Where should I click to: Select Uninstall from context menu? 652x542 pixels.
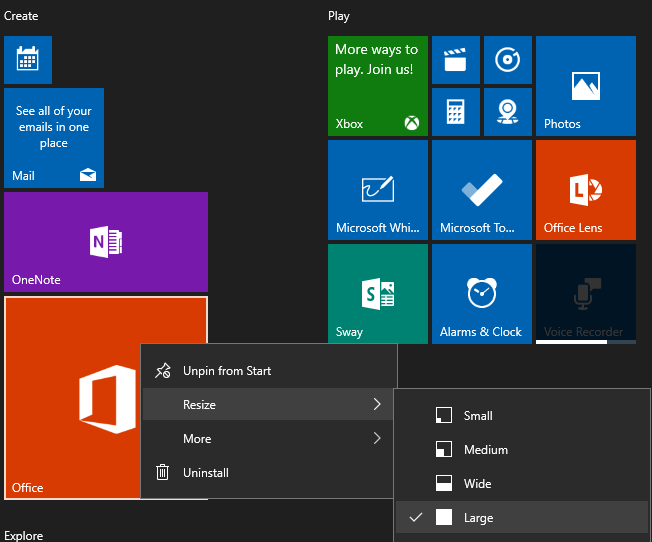(268, 473)
